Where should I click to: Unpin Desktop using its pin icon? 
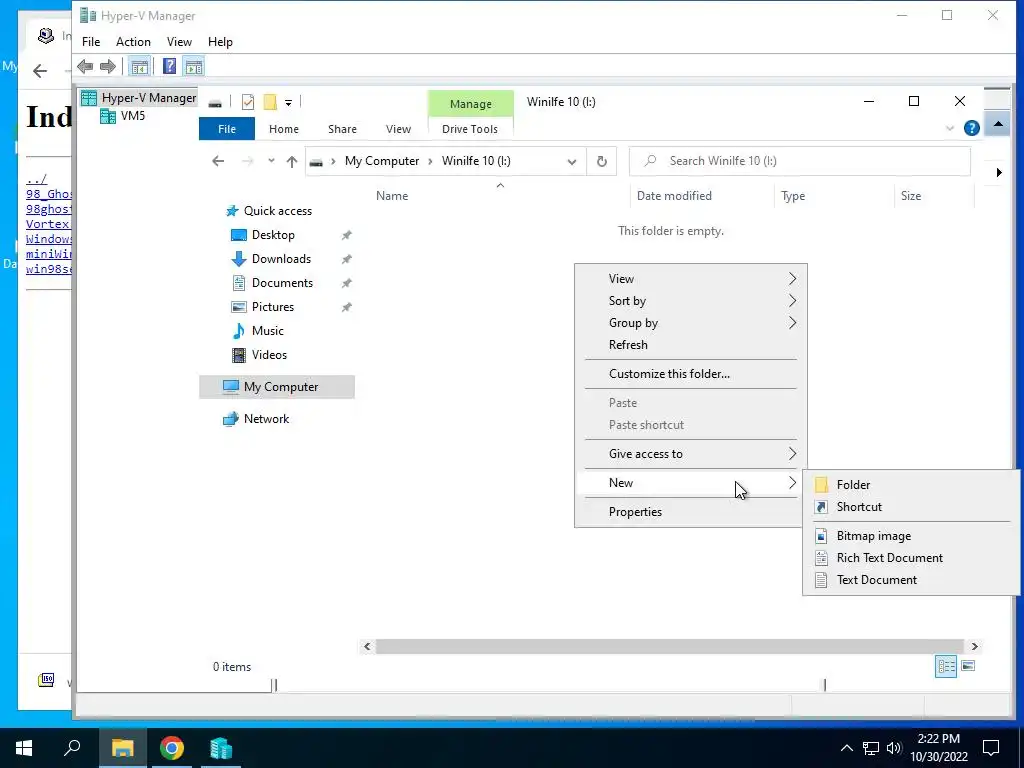coord(347,235)
